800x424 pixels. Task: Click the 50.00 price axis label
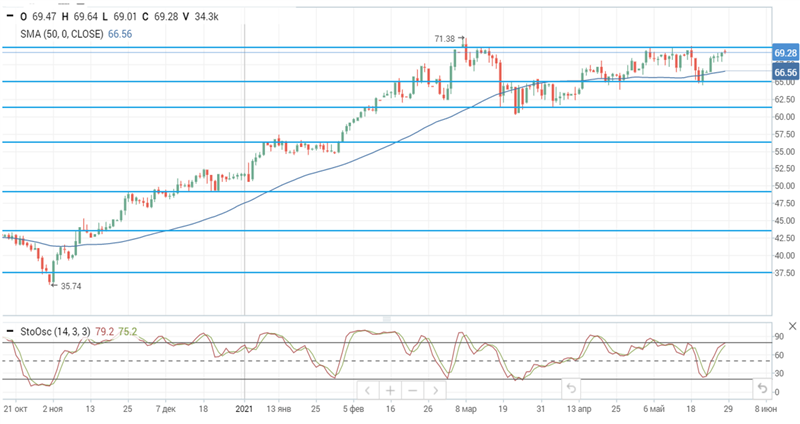click(785, 186)
